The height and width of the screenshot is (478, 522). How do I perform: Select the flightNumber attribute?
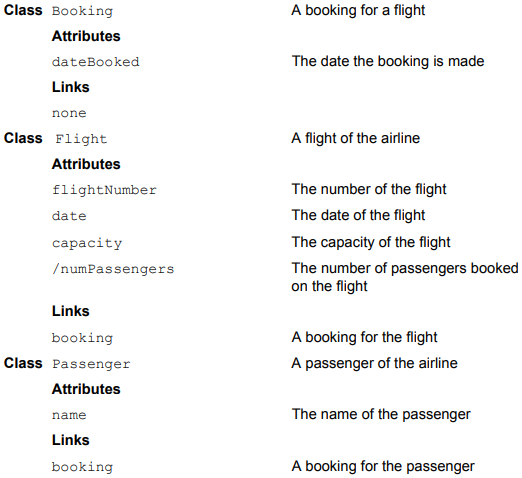click(104, 190)
